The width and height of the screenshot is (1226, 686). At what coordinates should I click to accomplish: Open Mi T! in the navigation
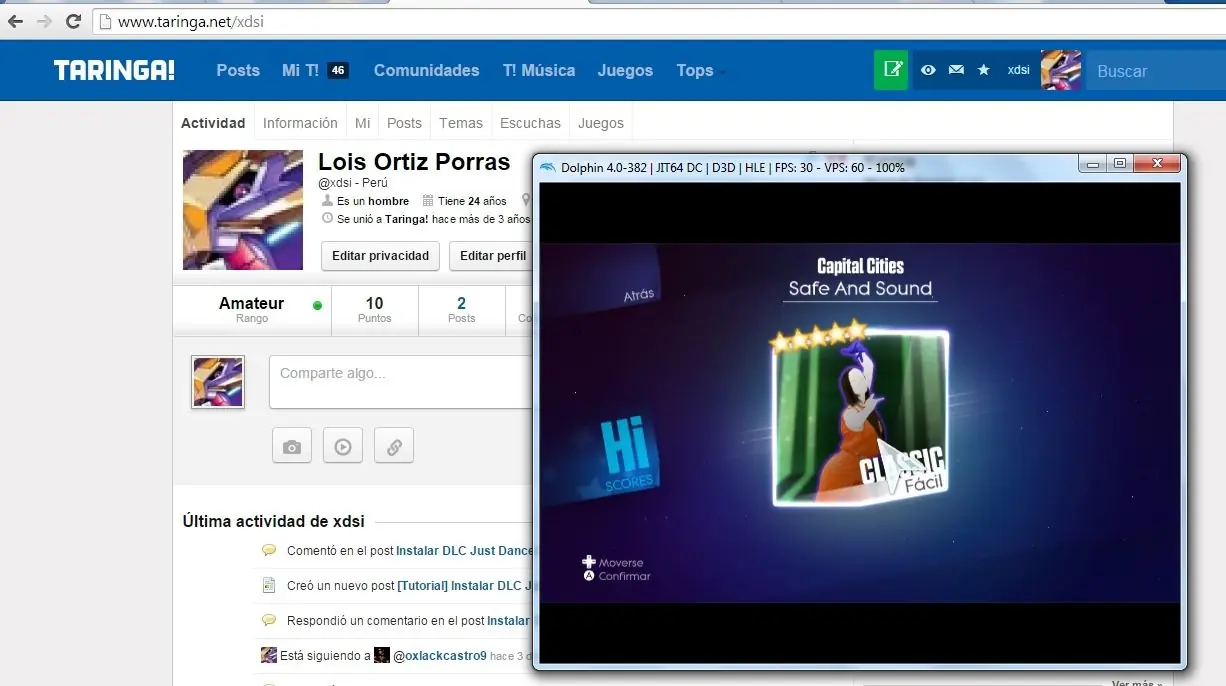point(300,70)
